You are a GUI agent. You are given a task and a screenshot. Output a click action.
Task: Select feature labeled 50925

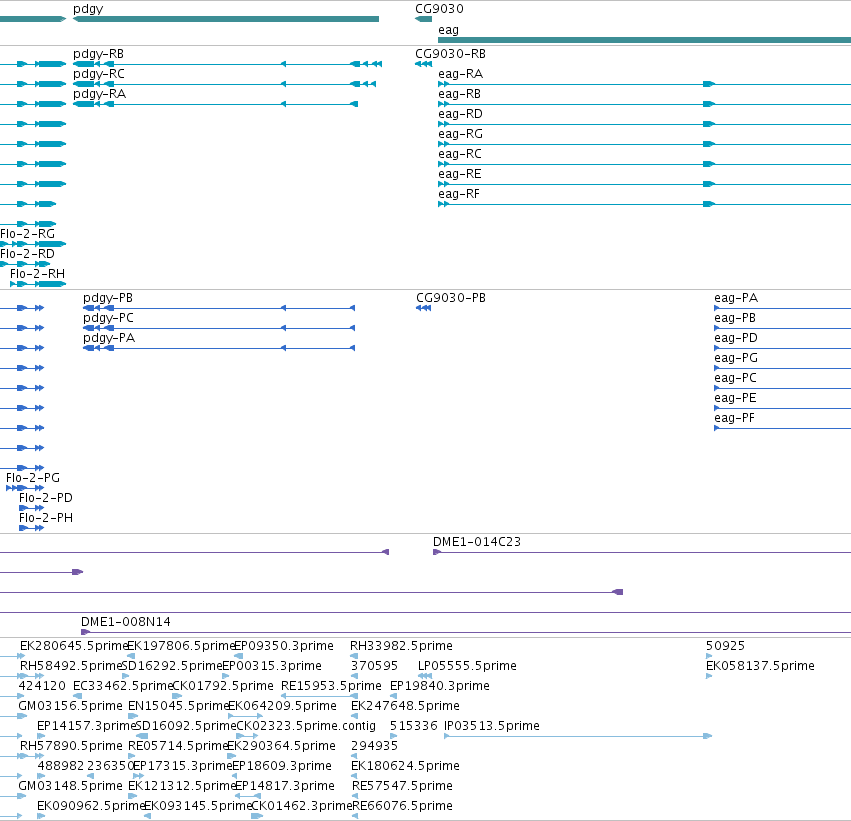[725, 646]
